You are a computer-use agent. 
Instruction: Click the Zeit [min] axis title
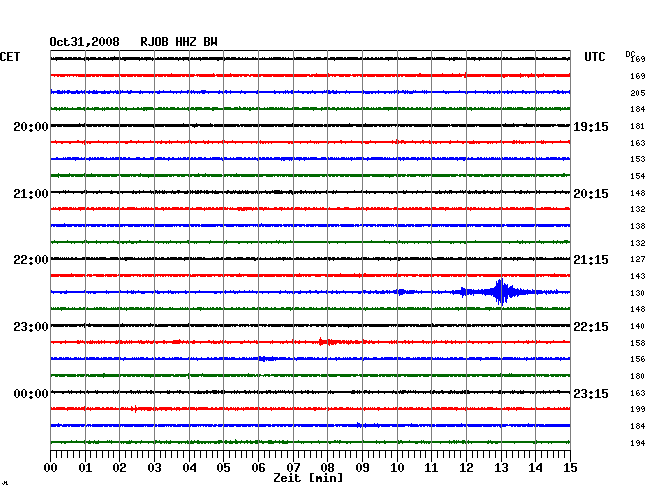[x=308, y=478]
